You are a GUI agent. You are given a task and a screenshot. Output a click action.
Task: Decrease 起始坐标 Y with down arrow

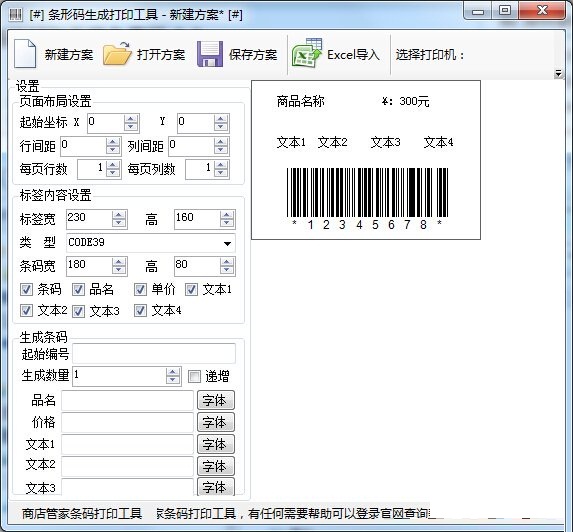[x=221, y=127]
